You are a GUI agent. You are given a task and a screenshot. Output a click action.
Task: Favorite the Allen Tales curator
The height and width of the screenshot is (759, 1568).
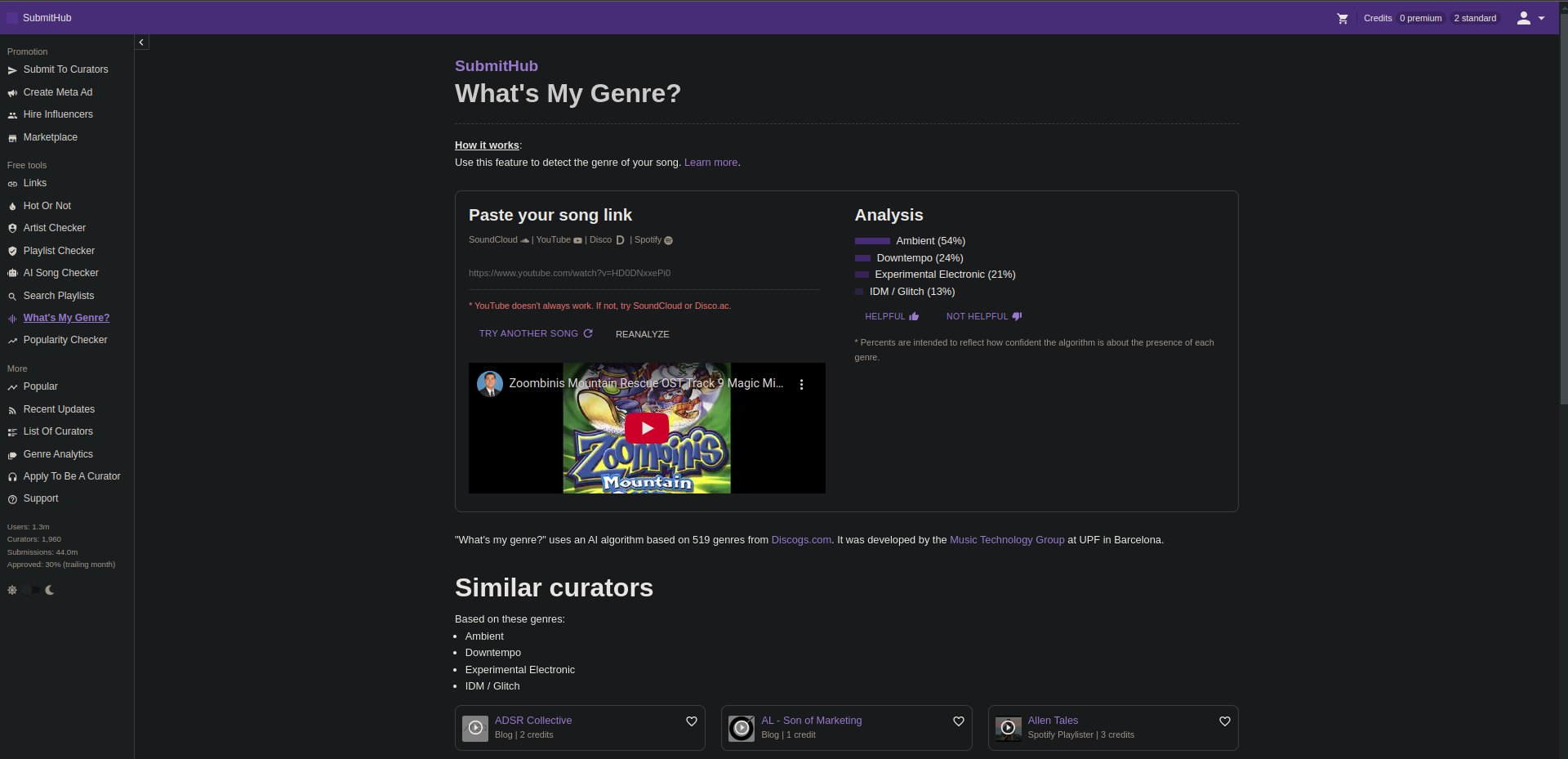coord(1224,721)
